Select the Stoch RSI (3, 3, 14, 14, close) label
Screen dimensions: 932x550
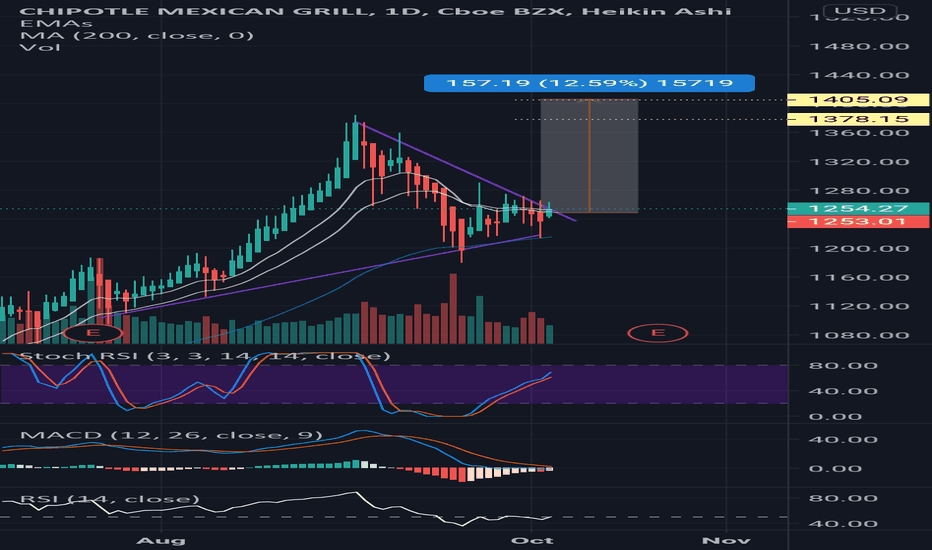[x=205, y=356]
